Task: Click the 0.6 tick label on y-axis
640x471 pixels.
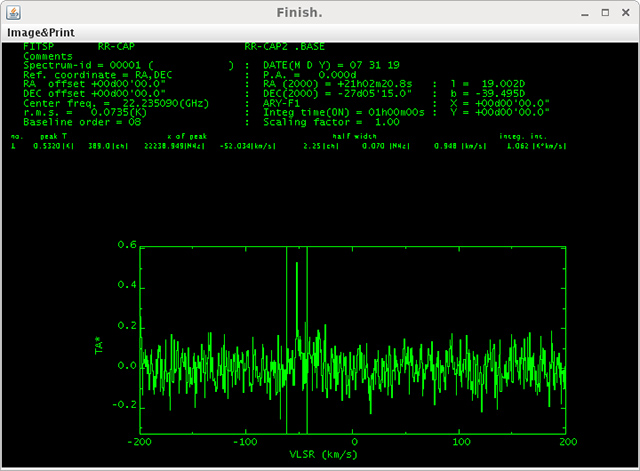Action: click(x=125, y=245)
